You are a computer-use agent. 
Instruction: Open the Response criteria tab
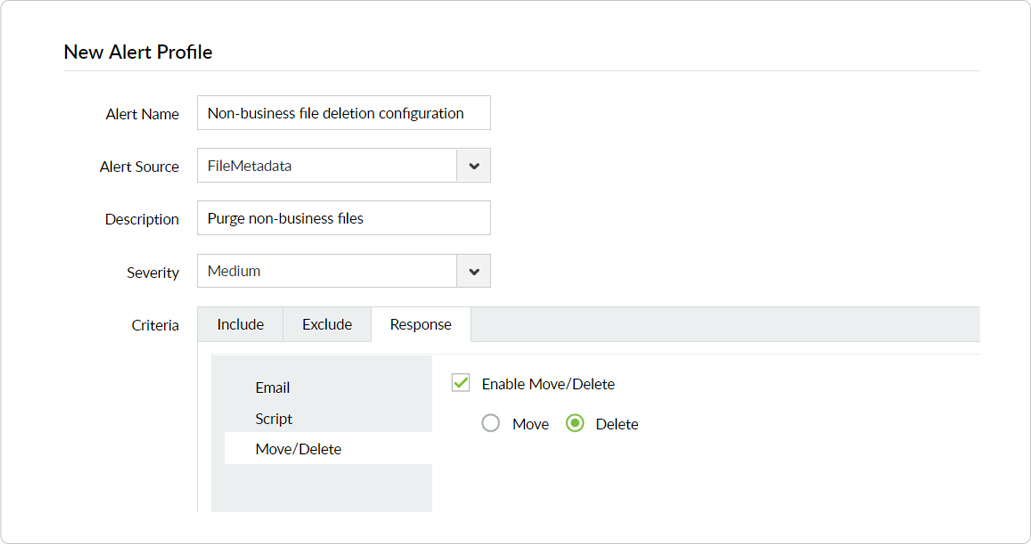click(x=421, y=325)
